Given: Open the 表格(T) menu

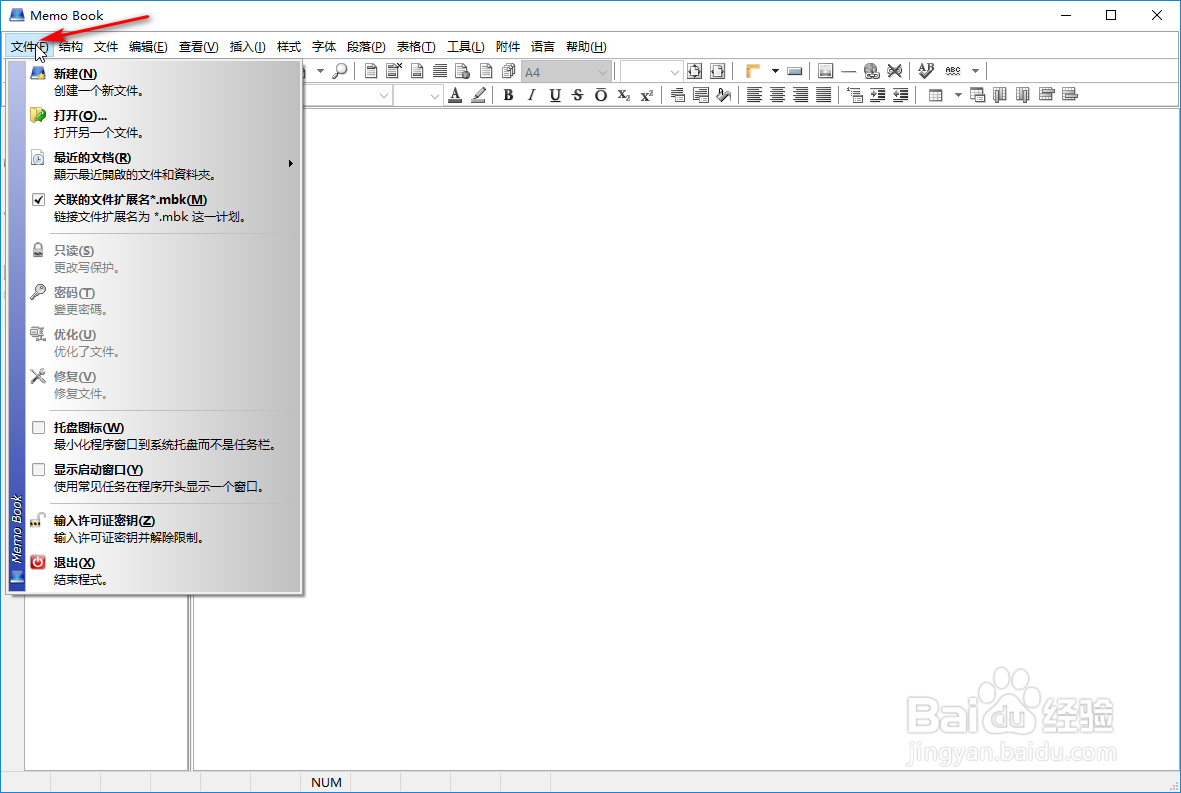Looking at the screenshot, I should [x=416, y=47].
